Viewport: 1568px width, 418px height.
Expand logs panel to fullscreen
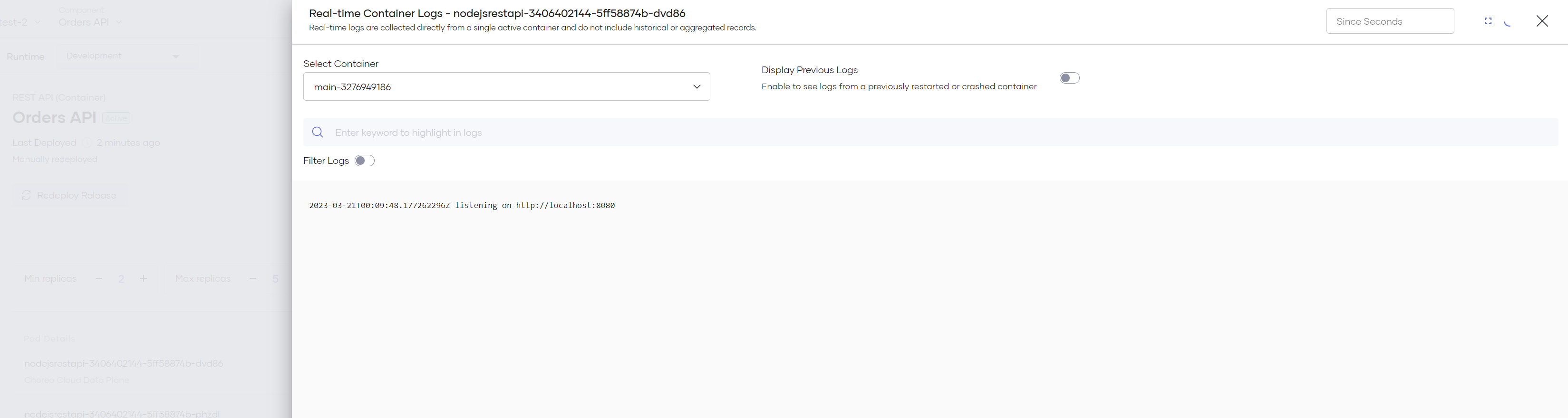coord(1488,21)
